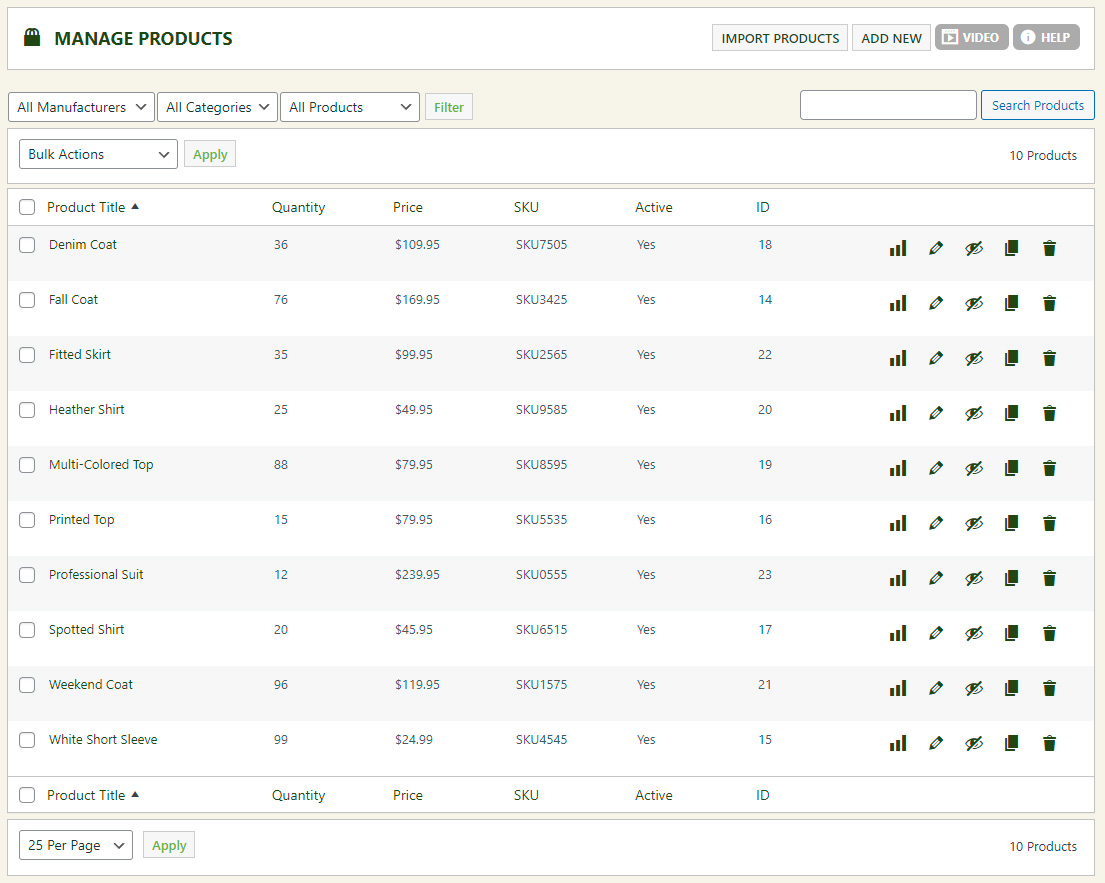This screenshot has height=883, width=1105.
Task: Open the All Manufacturers dropdown
Action: tap(82, 107)
